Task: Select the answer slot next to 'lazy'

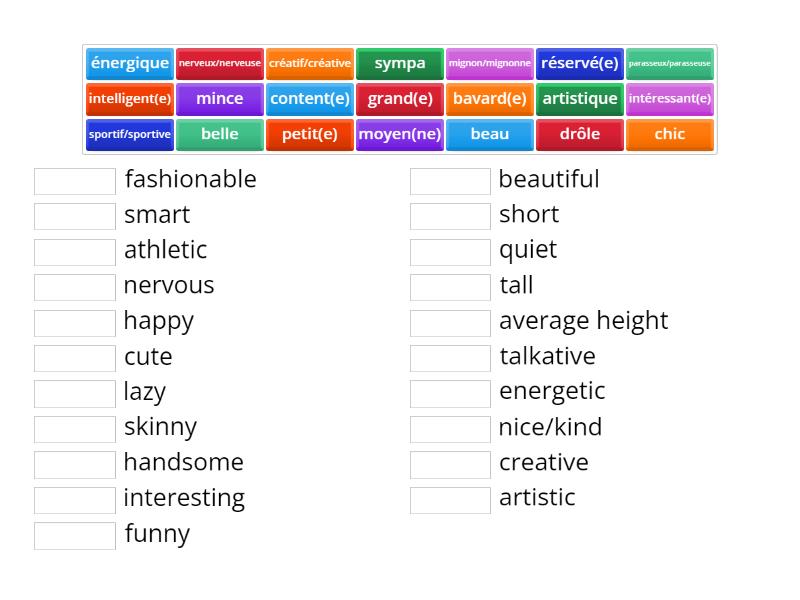Action: pyautogui.click(x=75, y=393)
